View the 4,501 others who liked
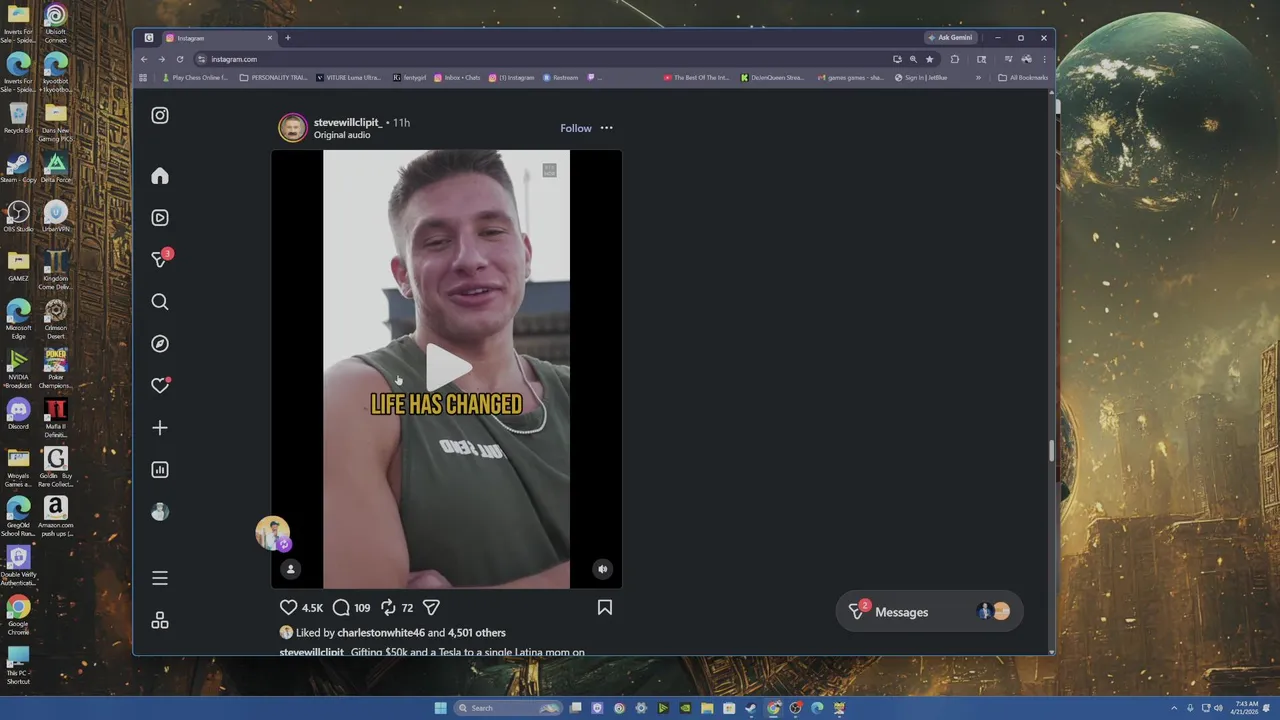 (477, 632)
